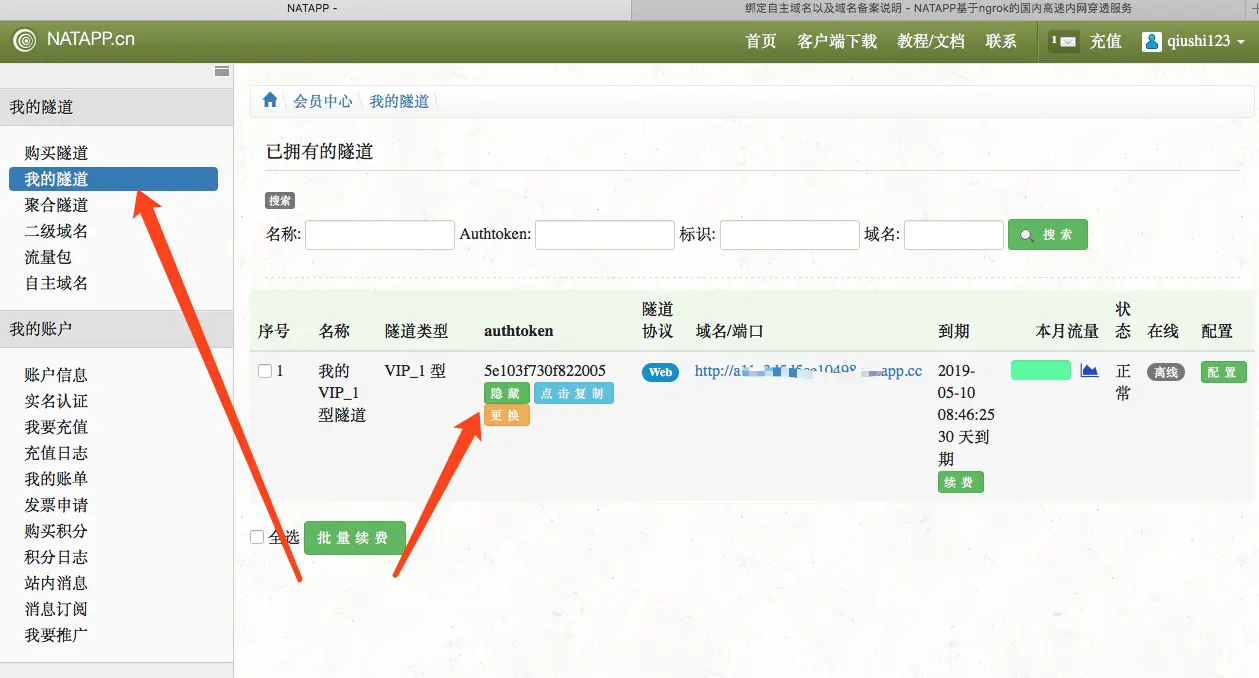Open 账户信息 in sidebar
The width and height of the screenshot is (1259, 678).
click(x=57, y=375)
